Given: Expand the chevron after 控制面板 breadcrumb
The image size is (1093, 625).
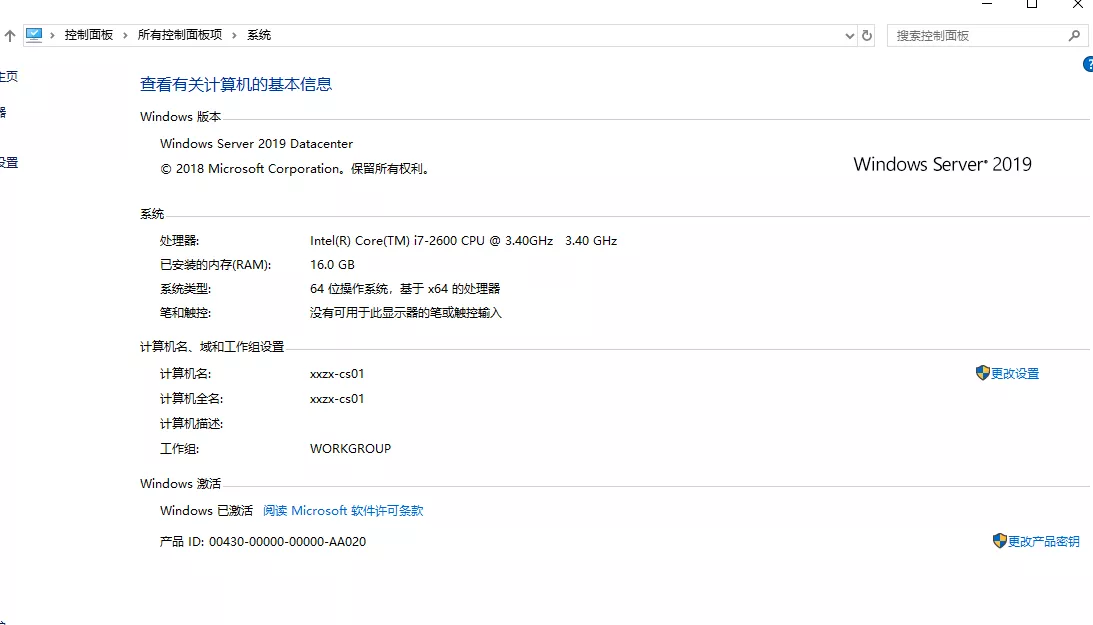Looking at the screenshot, I should (x=126, y=35).
